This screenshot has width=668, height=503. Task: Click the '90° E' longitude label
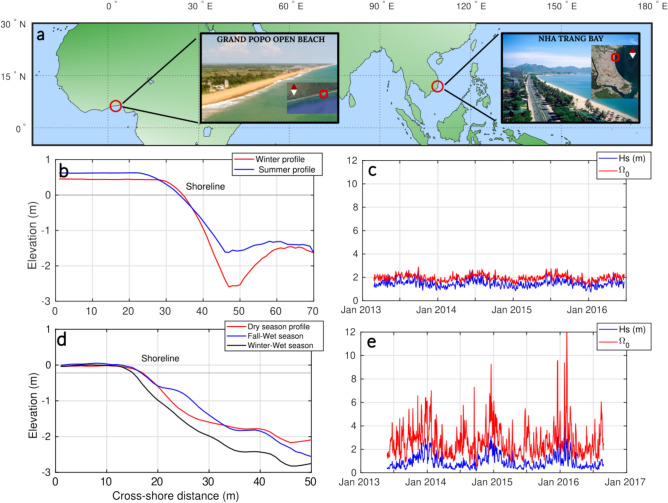[x=382, y=6]
